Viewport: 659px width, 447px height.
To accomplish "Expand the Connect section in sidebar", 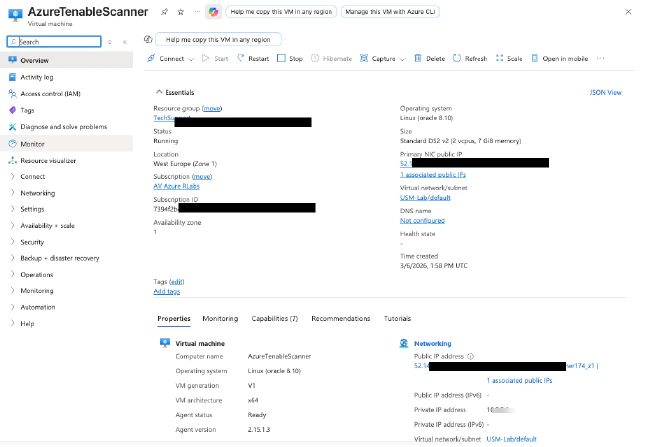I will pos(33,176).
